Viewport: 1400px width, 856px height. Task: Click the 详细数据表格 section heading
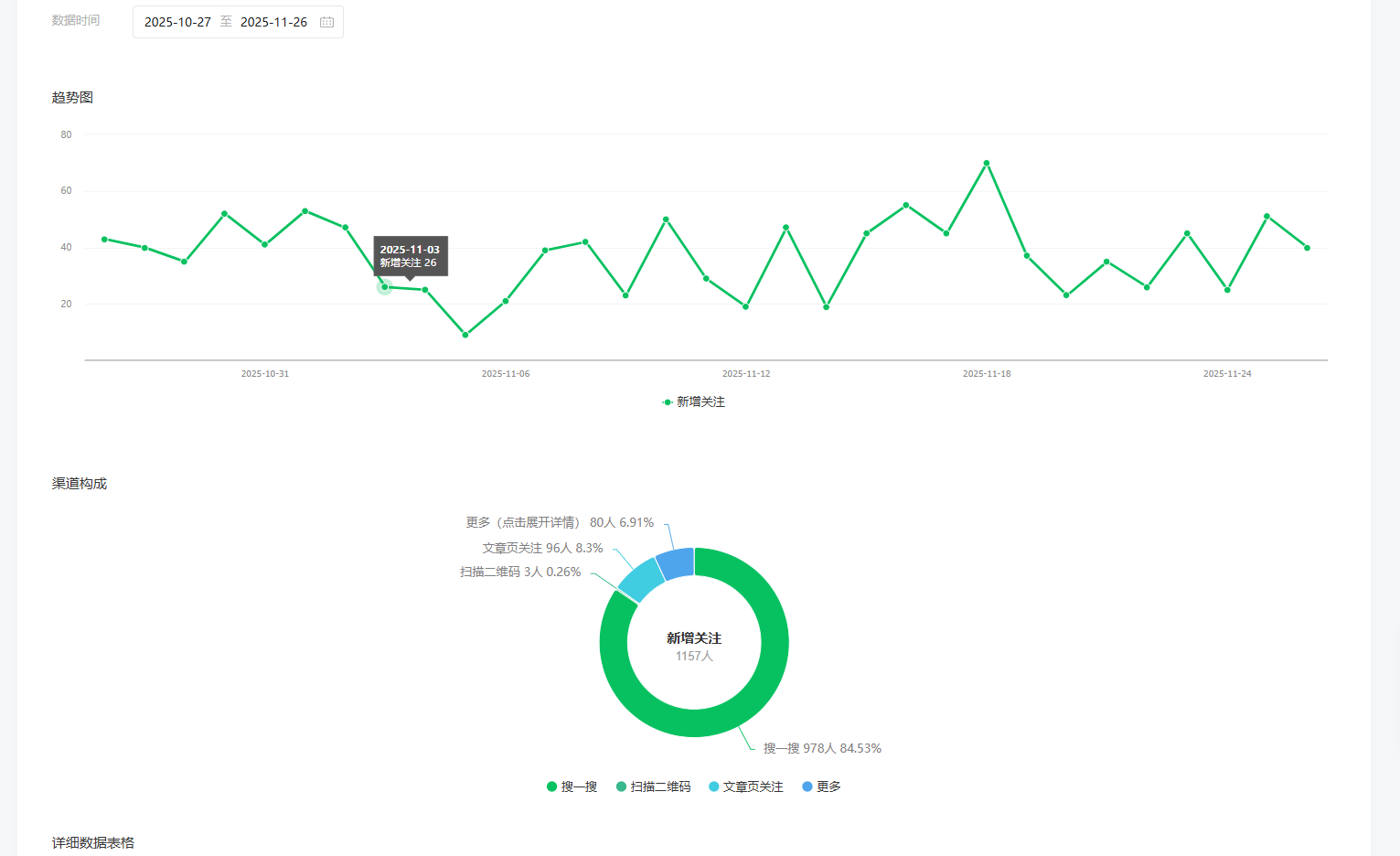[x=93, y=843]
